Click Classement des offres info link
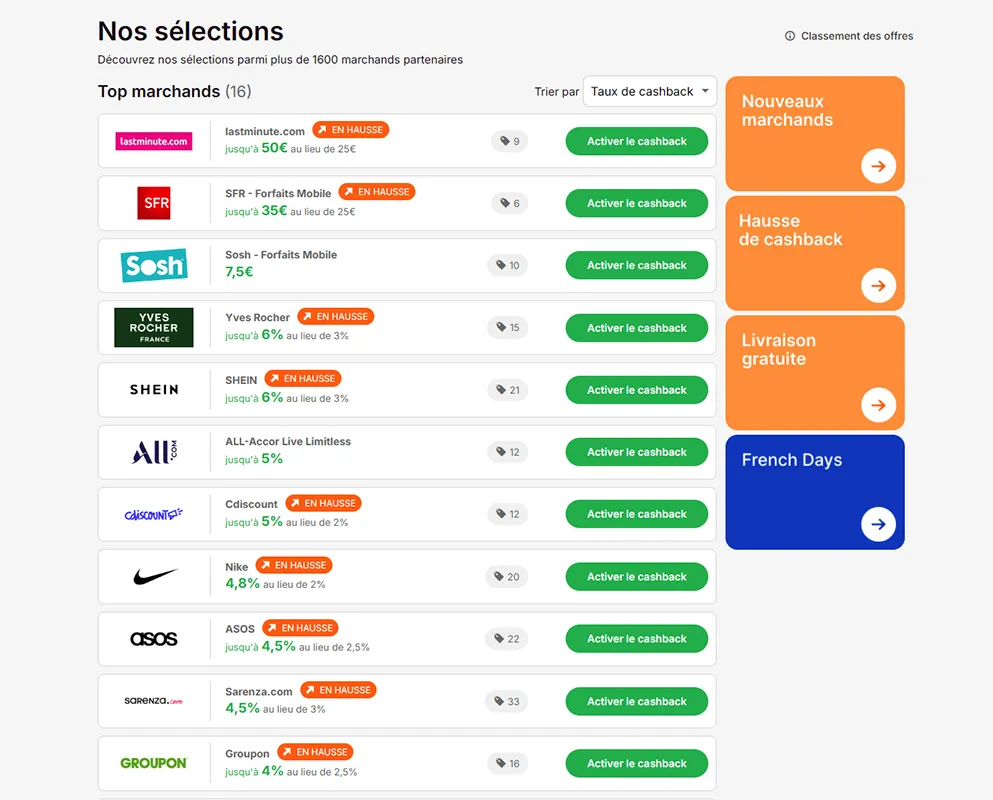993x800 pixels. point(849,36)
